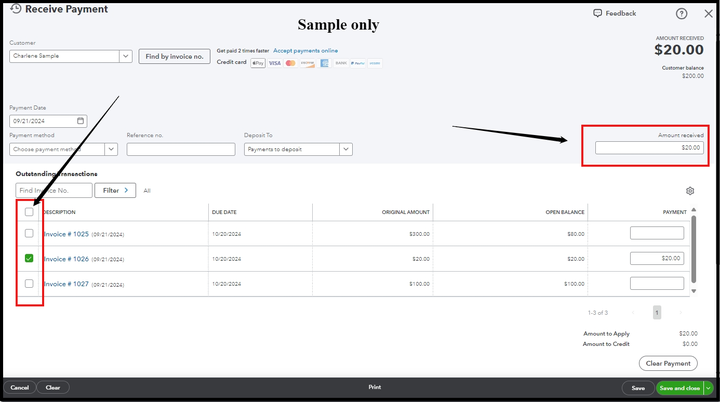
Task: Click the $80.00 open balance cell
Action: point(576,234)
